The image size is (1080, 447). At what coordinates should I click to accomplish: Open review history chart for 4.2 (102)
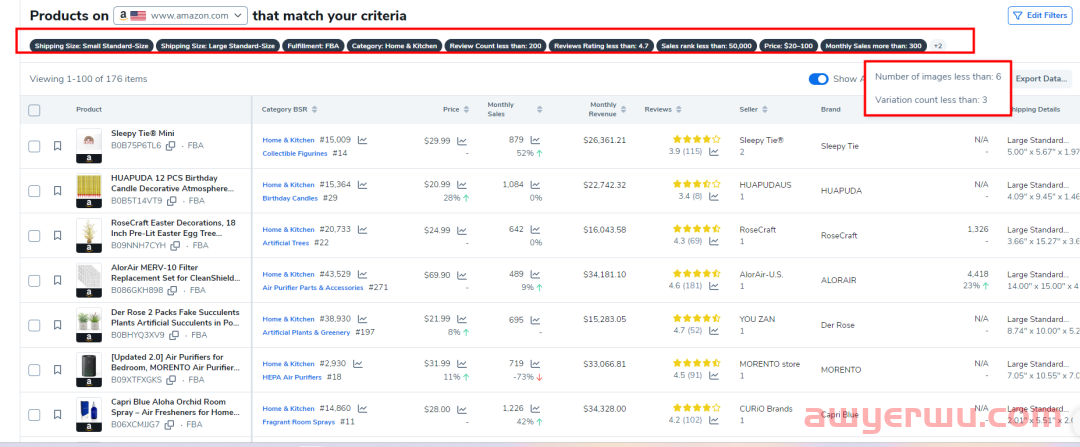pos(714,420)
